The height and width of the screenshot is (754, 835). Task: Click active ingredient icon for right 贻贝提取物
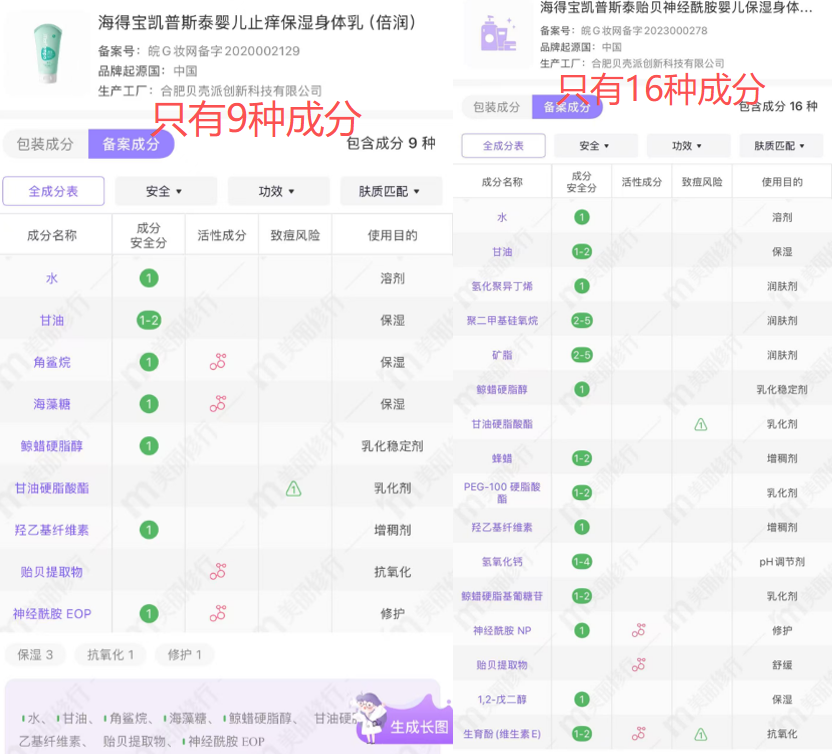(x=638, y=665)
